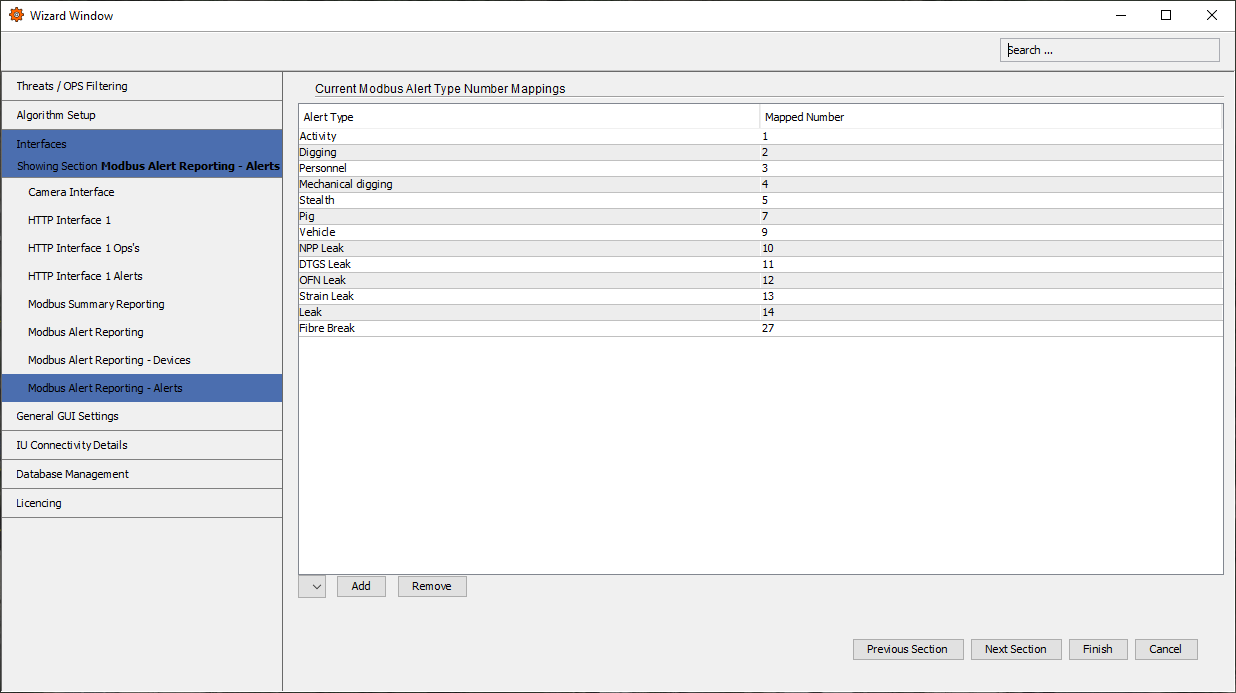The image size is (1236, 693).
Task: Click Next Section
Action: click(x=1016, y=649)
